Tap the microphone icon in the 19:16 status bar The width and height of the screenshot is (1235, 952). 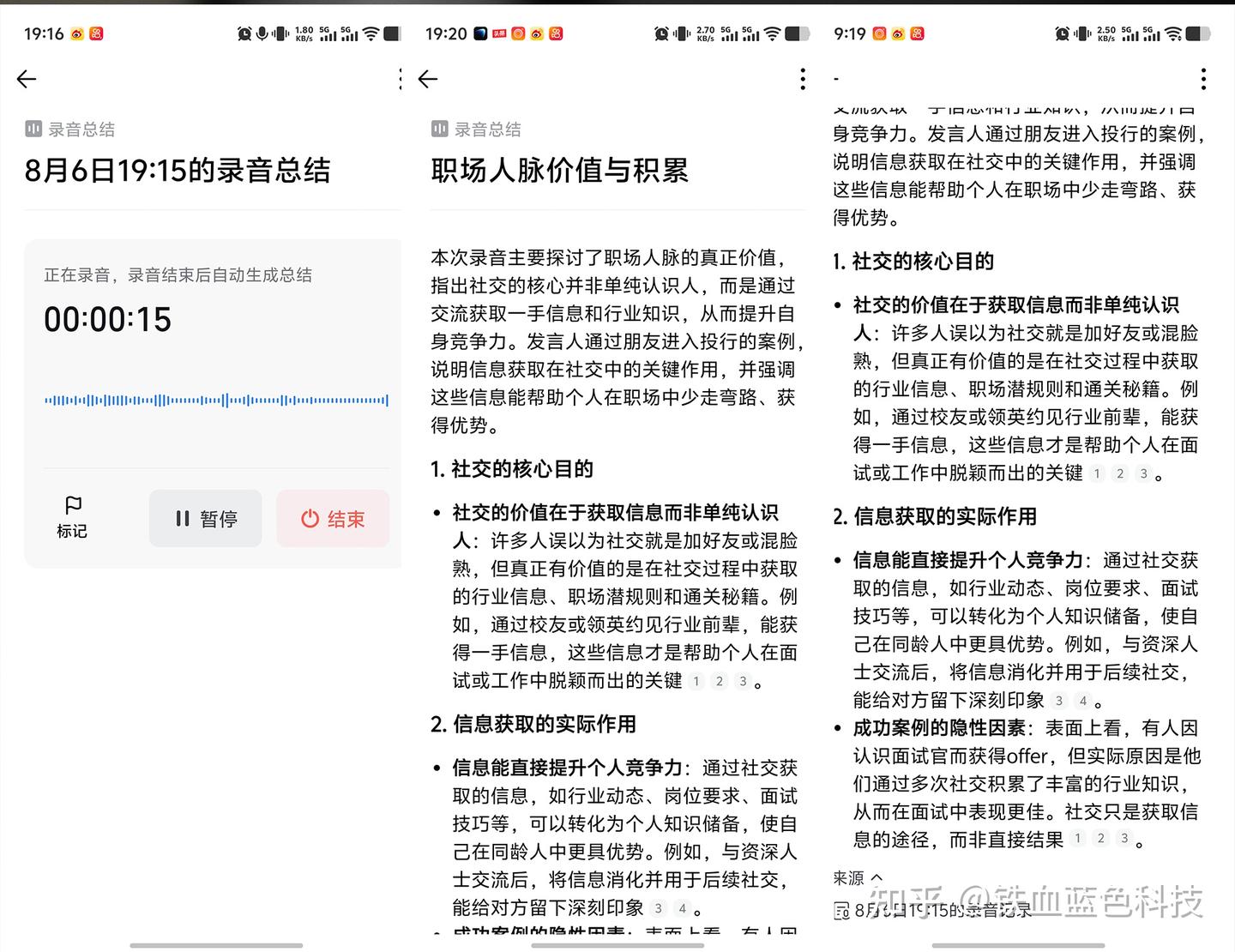[x=262, y=33]
